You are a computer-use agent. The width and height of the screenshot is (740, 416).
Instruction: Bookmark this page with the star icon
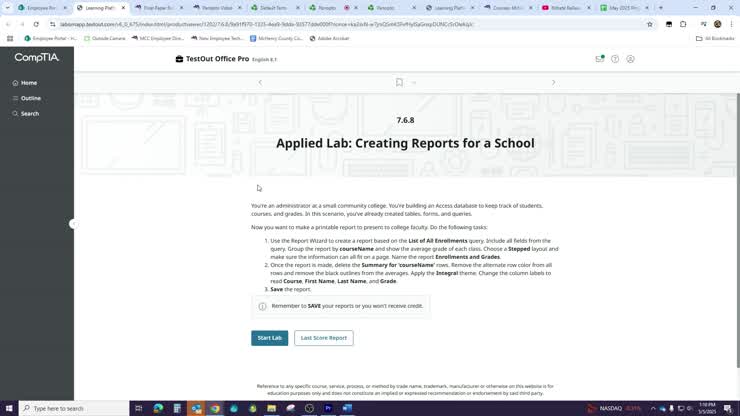650,24
